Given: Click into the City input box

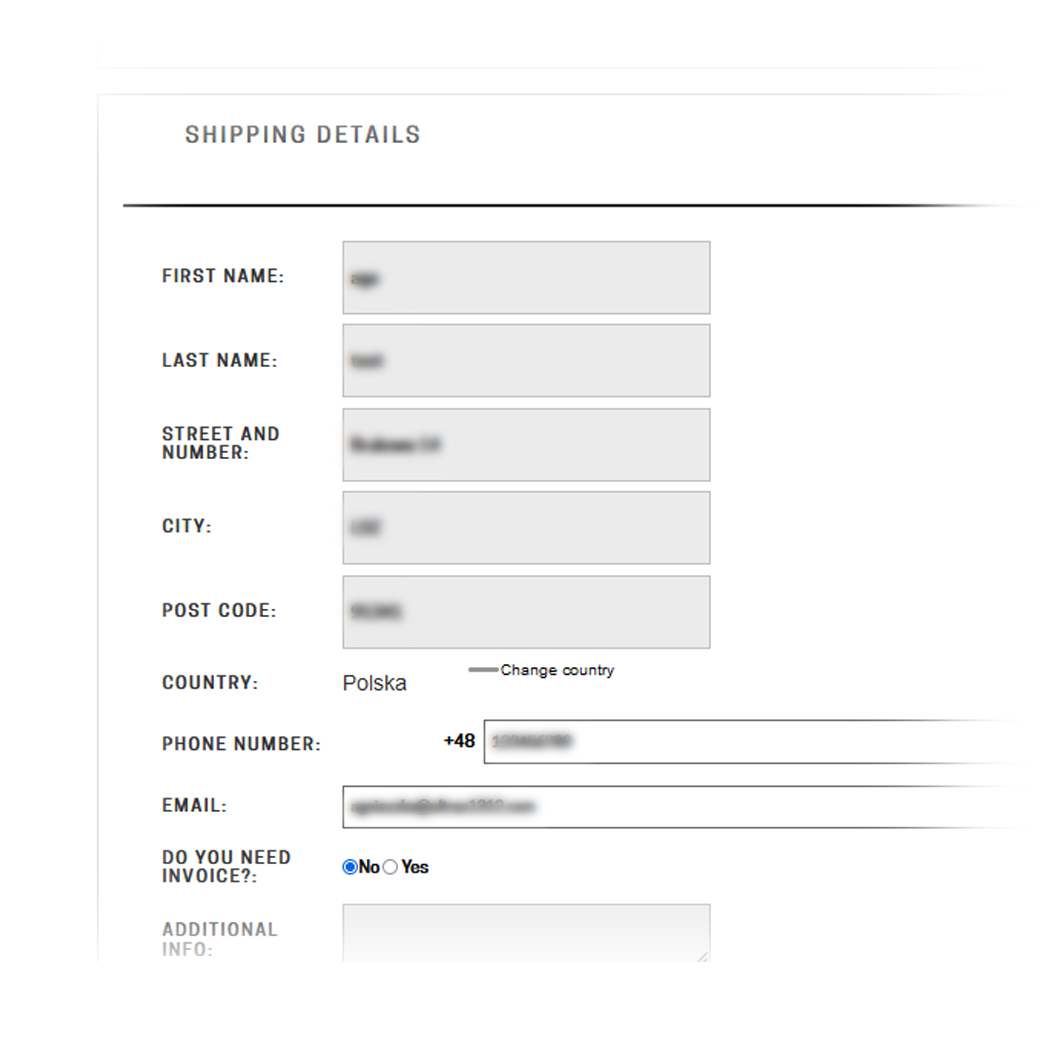Looking at the screenshot, I should point(526,527).
